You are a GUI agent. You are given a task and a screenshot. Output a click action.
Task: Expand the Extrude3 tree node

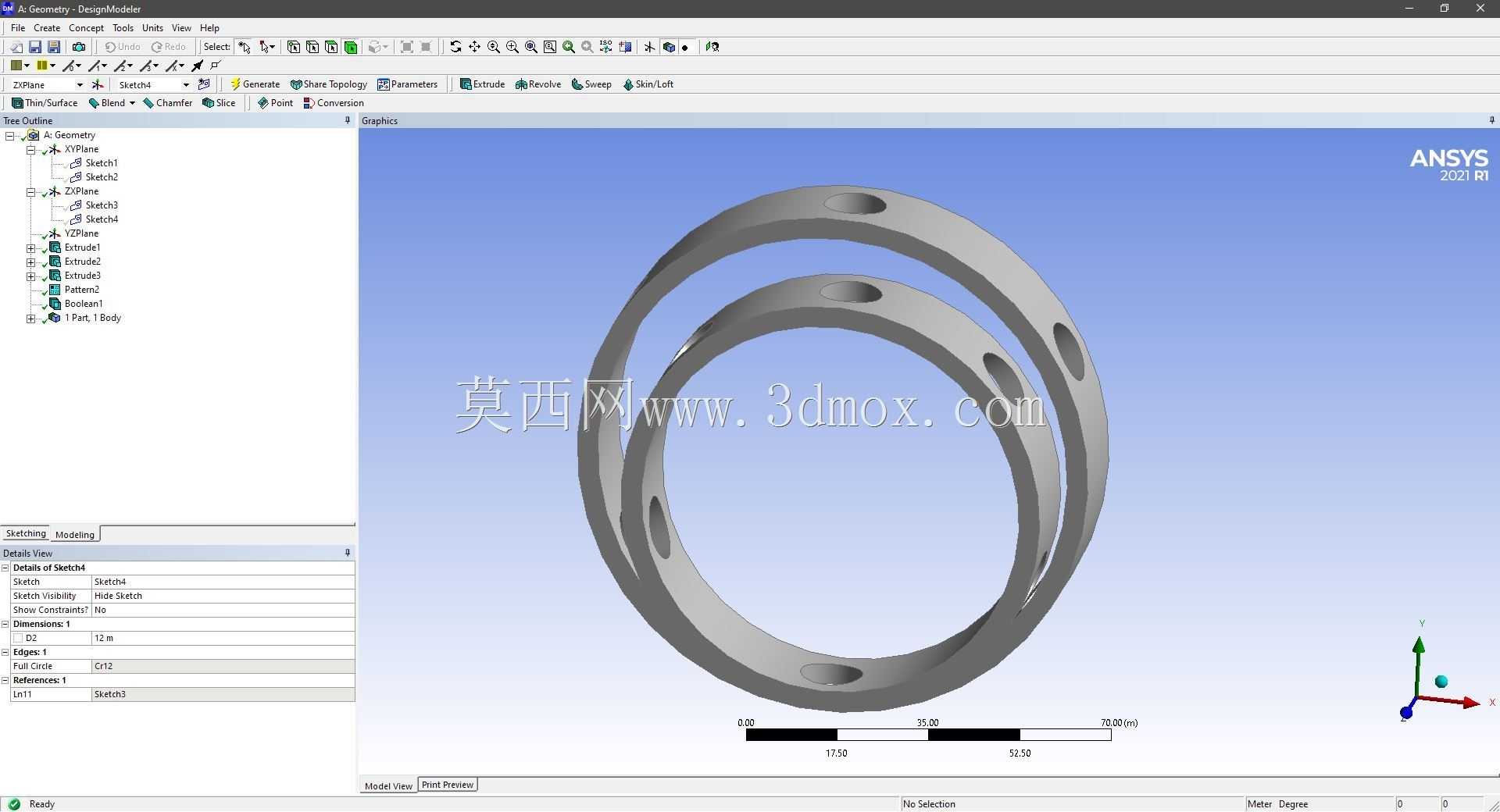[x=30, y=276]
